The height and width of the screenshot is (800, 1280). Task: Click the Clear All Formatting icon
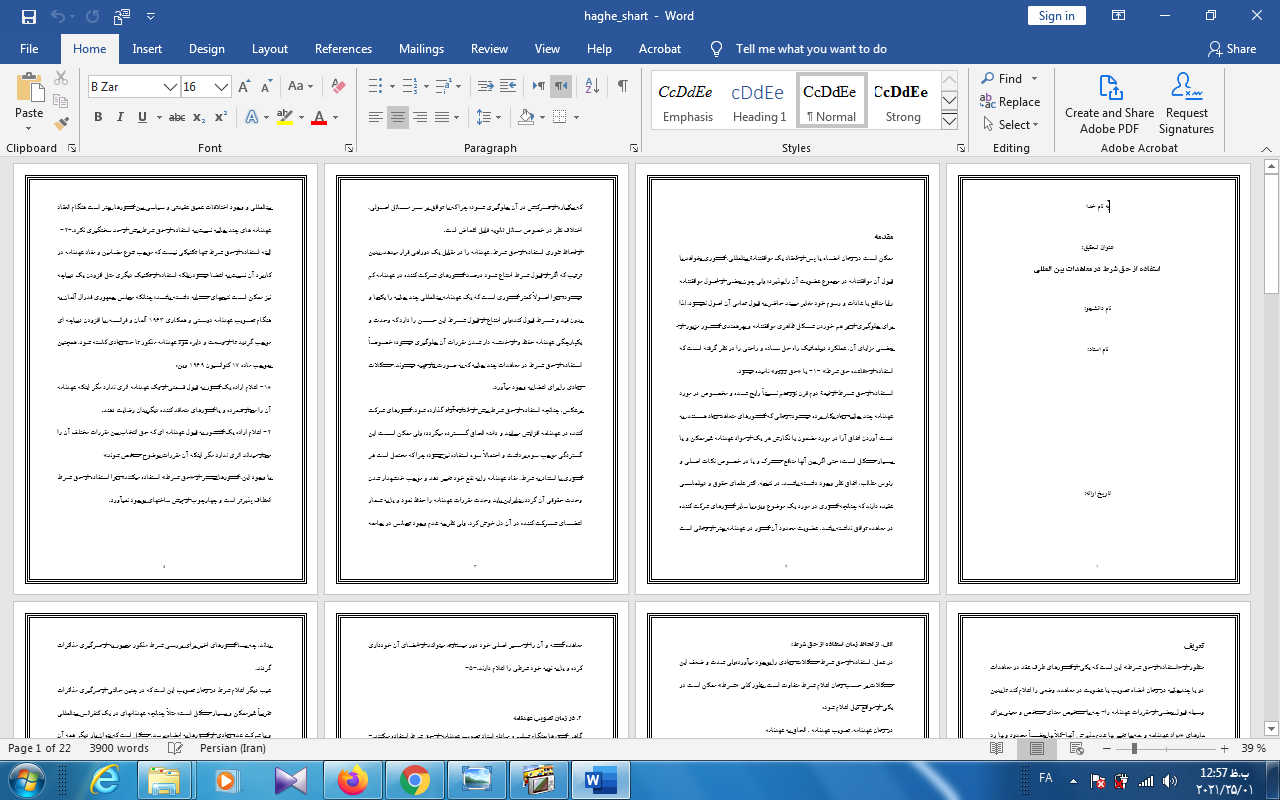tap(338, 87)
